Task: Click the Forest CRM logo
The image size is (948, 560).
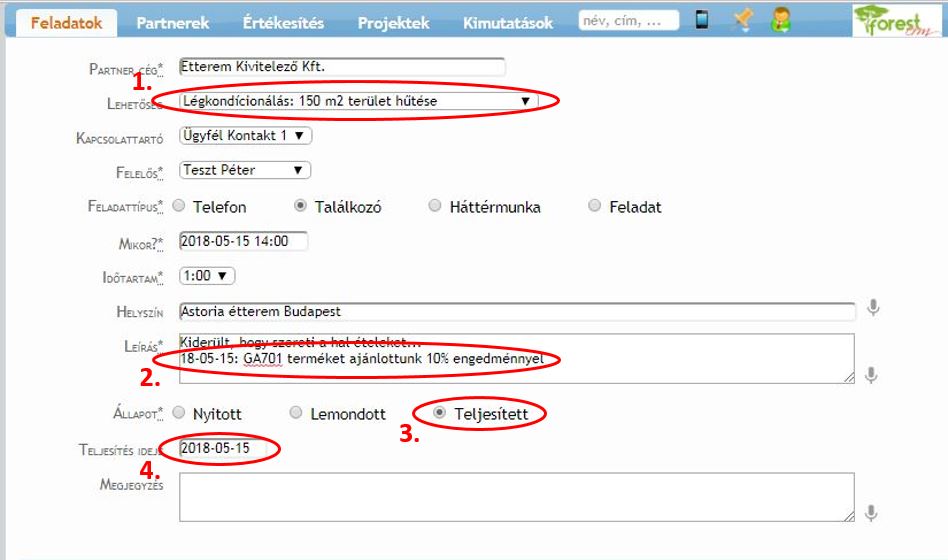Action: coord(891,20)
